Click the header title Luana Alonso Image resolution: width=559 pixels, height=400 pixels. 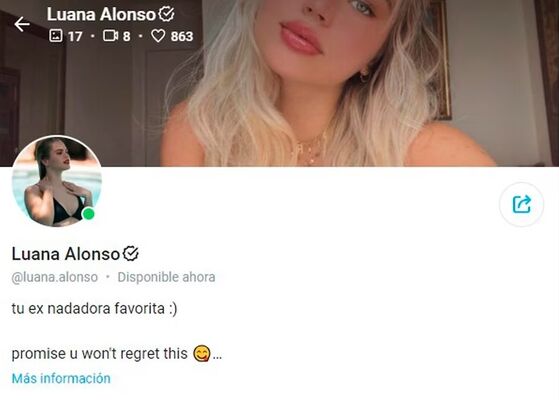(101, 15)
